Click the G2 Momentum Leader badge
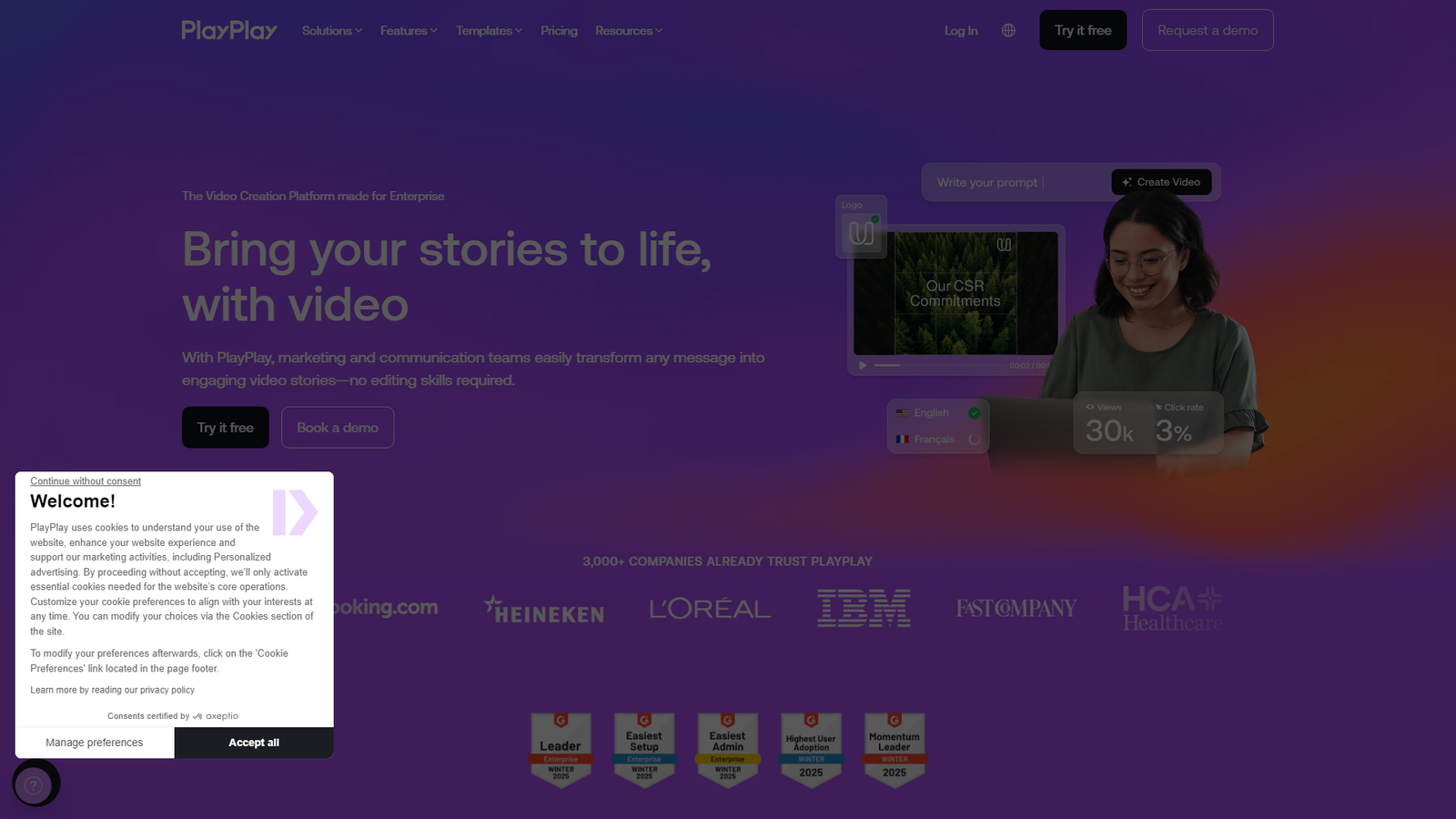The height and width of the screenshot is (819, 1456). click(x=895, y=750)
